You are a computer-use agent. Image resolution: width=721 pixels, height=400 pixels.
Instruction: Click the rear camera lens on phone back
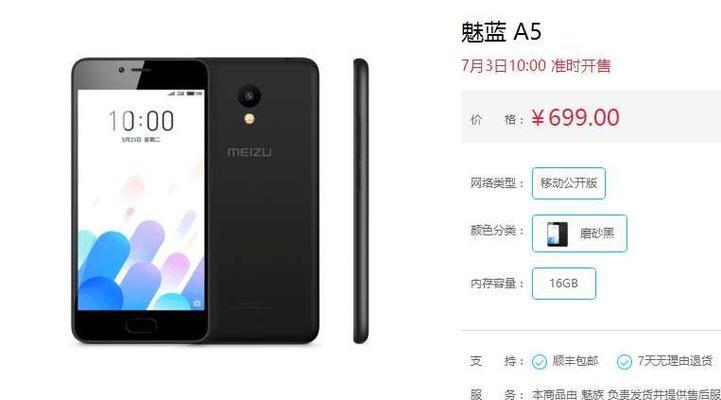pyautogui.click(x=249, y=96)
